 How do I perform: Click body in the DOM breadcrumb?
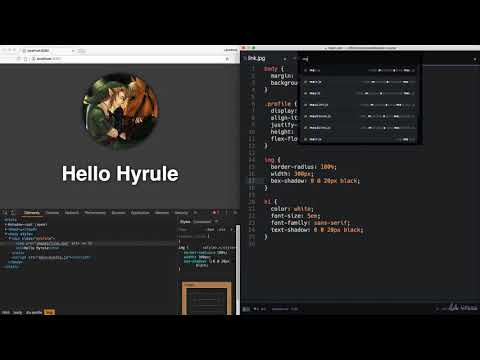point(17,312)
